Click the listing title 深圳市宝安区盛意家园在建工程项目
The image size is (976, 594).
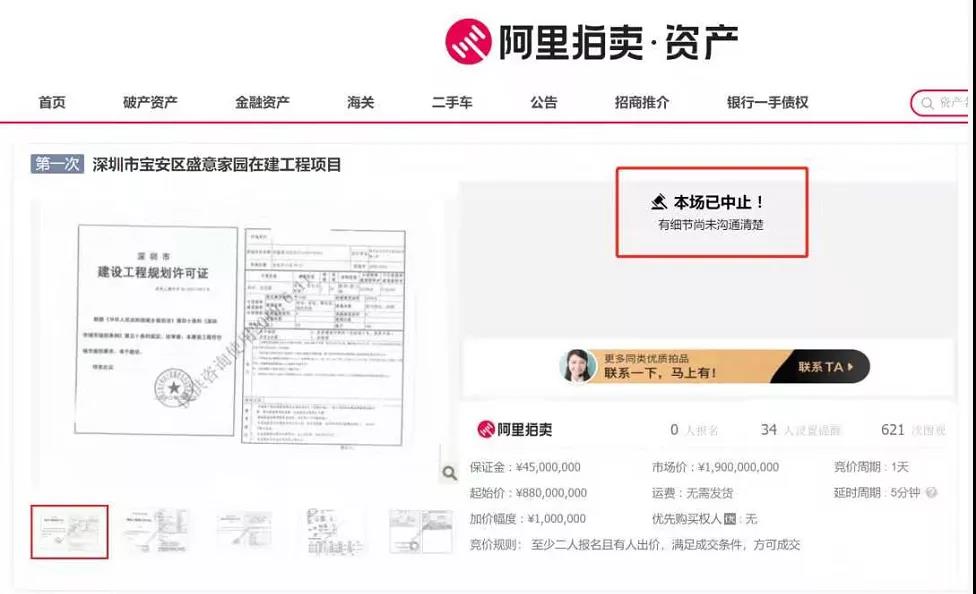(217, 165)
